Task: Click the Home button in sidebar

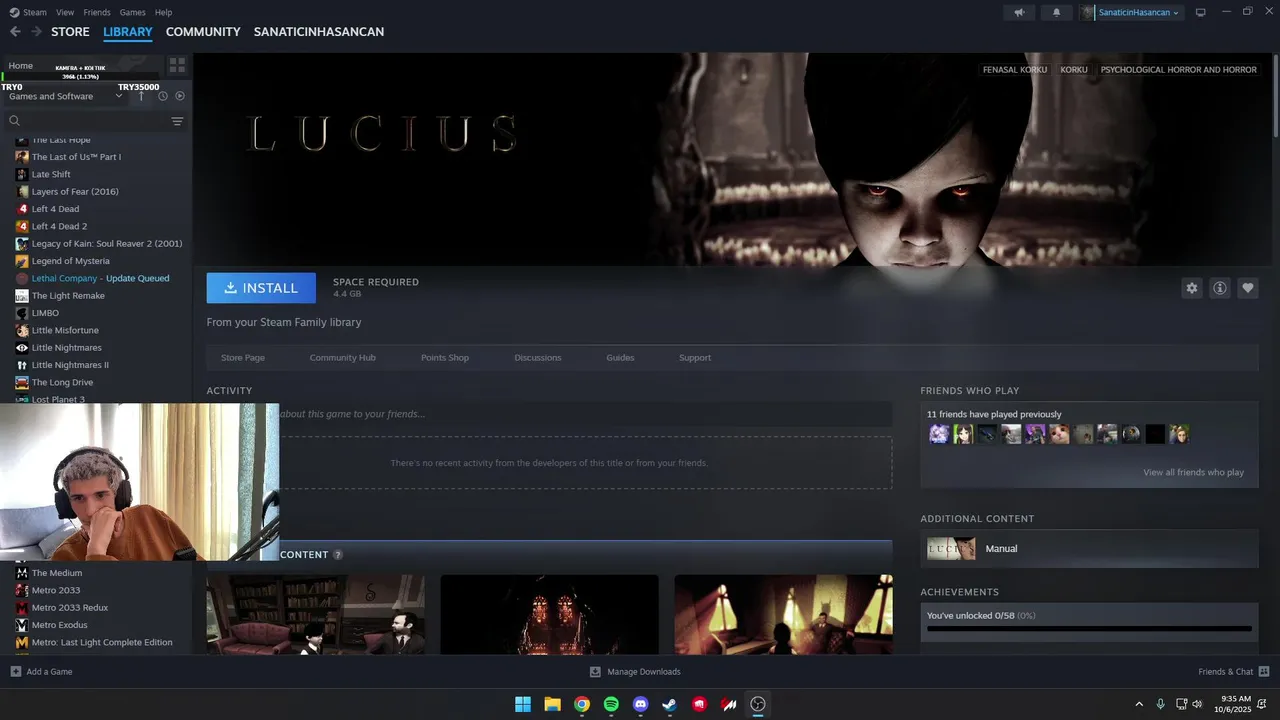Action: point(20,66)
